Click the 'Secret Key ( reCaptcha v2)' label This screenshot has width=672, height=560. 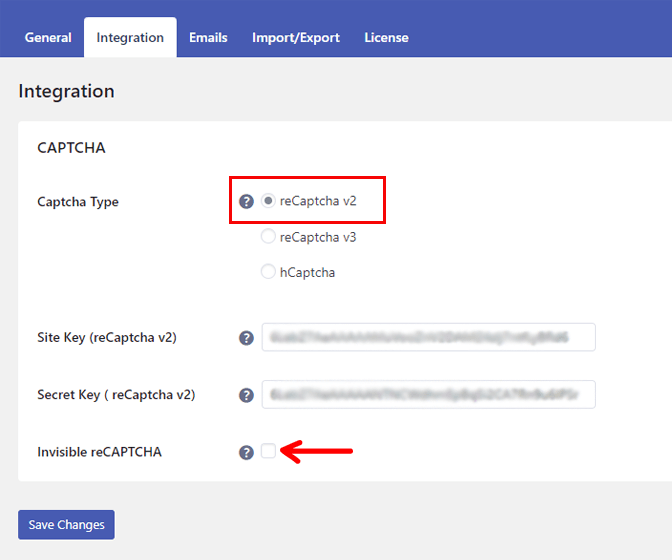(x=116, y=395)
